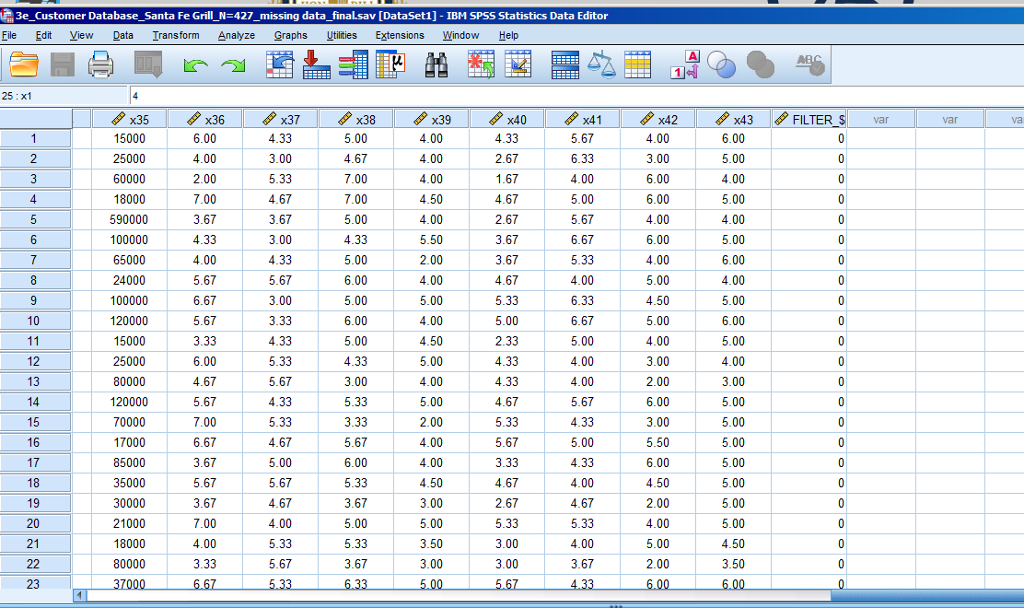The height and width of the screenshot is (608, 1024).
Task: Run descriptive statistics icon
Action: [391, 65]
